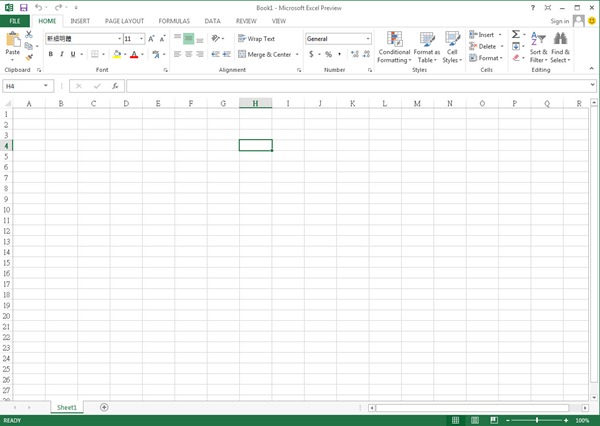The width and height of the screenshot is (600, 426).
Task: Click the Format Painter brush icon
Action: point(29,57)
